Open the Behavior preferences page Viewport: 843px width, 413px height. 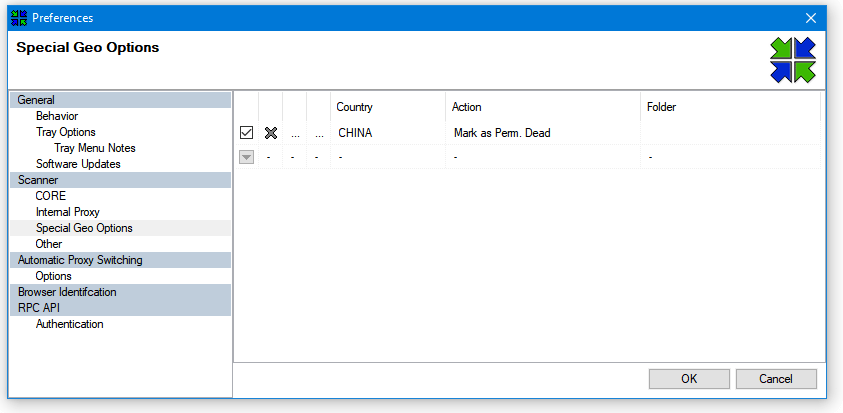57,116
